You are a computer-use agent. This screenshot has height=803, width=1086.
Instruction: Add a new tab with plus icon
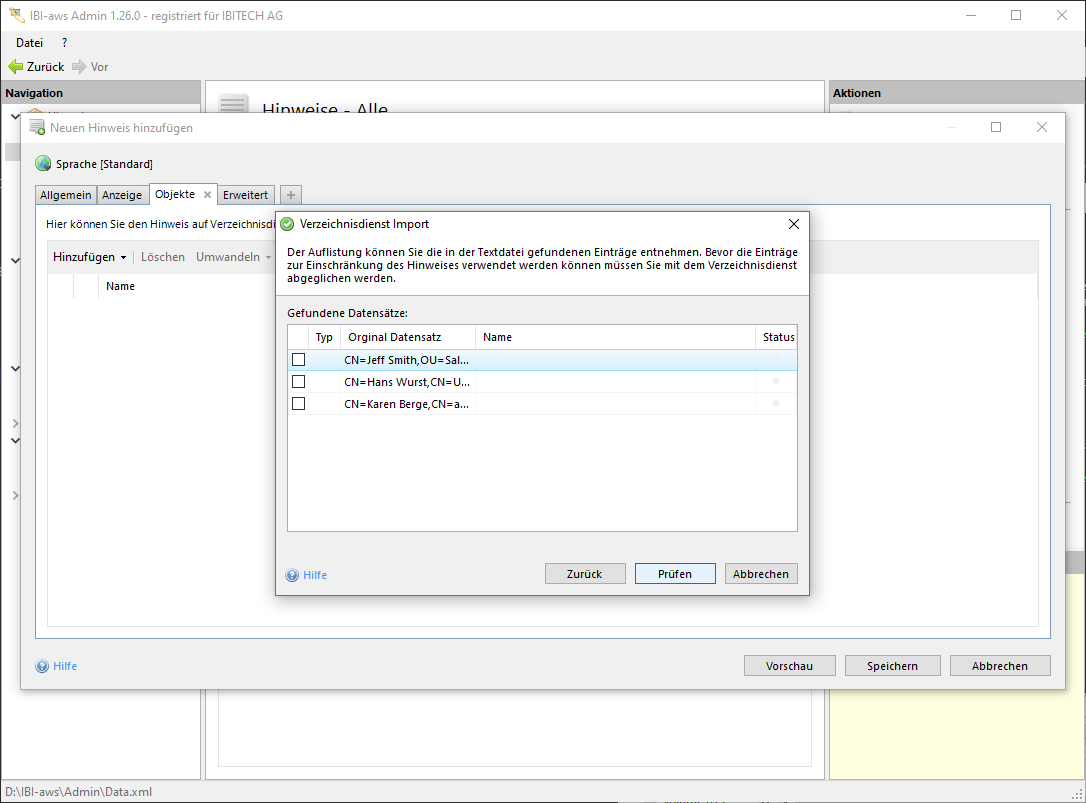(290, 195)
